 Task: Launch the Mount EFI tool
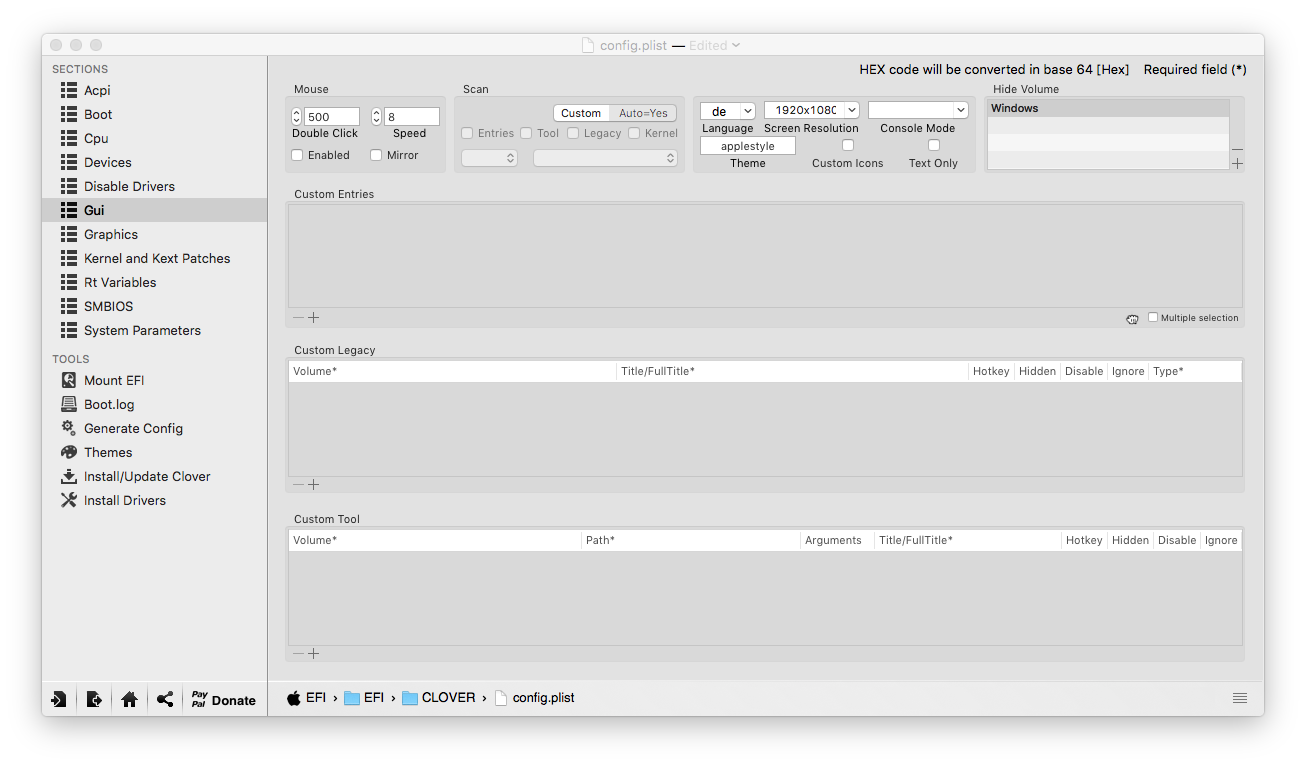[x=154, y=380]
